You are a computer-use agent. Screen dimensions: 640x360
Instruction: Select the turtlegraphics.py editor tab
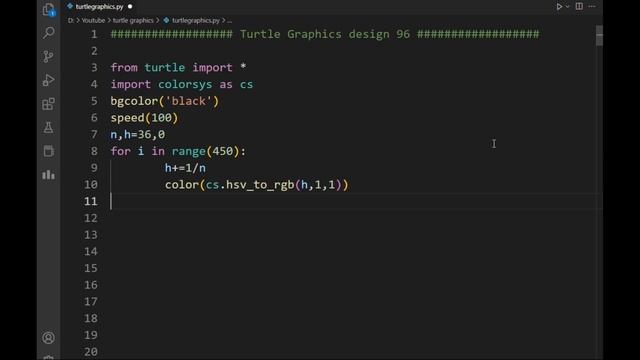100,7
